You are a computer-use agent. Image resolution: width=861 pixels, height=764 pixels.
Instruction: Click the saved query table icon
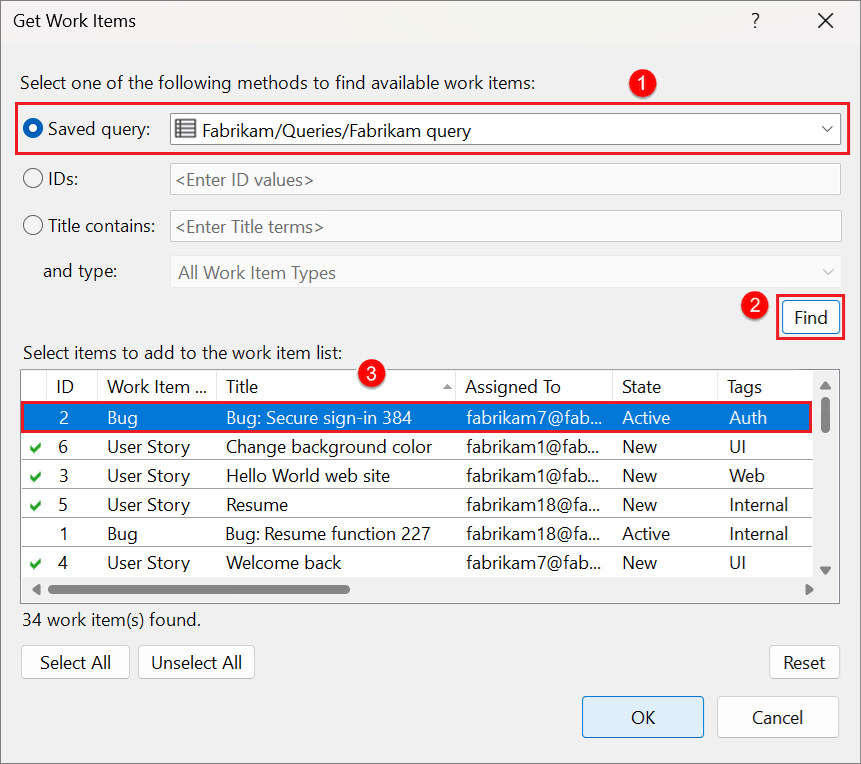pyautogui.click(x=185, y=129)
